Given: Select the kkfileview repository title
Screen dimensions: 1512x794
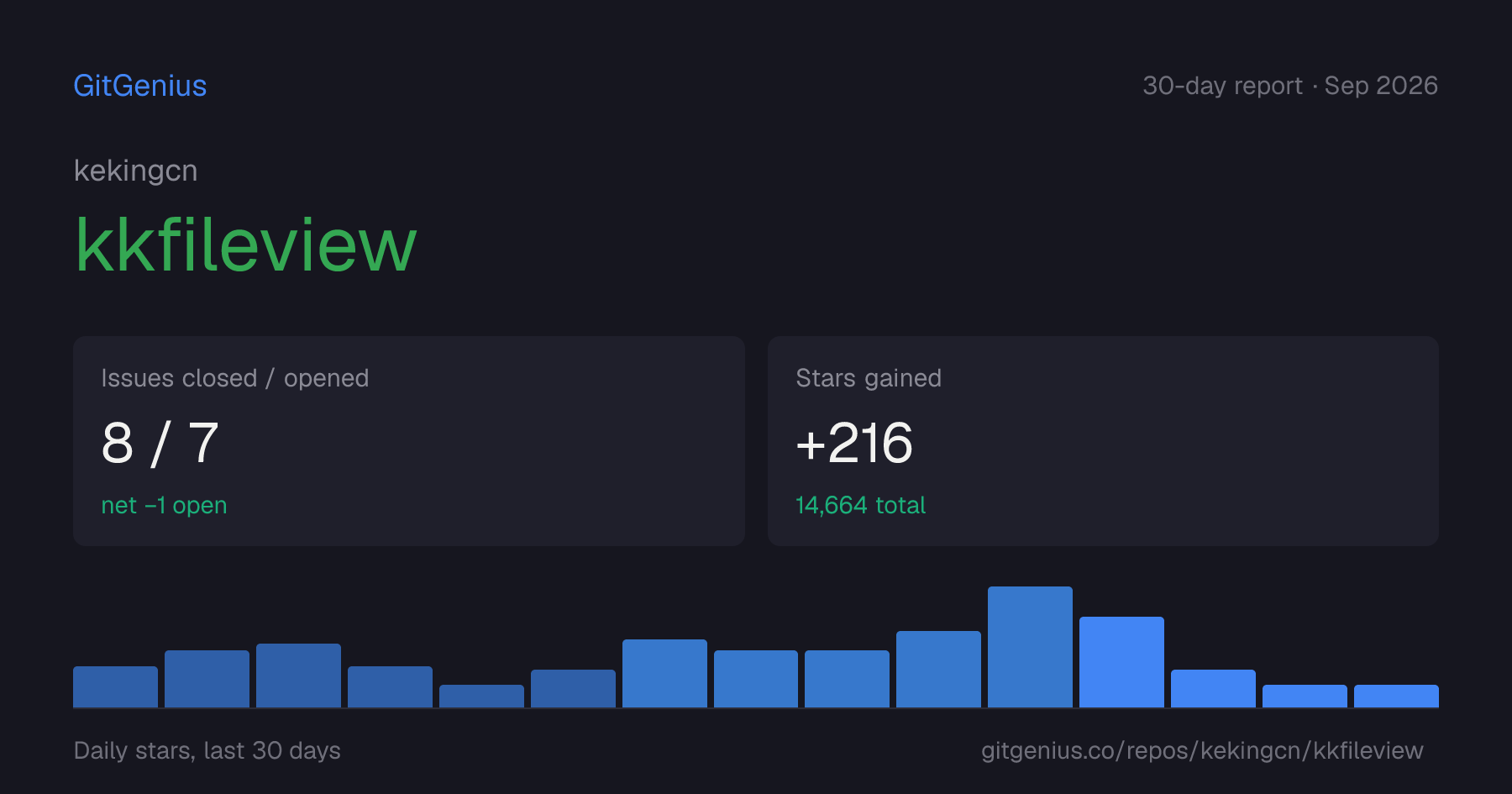Looking at the screenshot, I should coord(246,245).
